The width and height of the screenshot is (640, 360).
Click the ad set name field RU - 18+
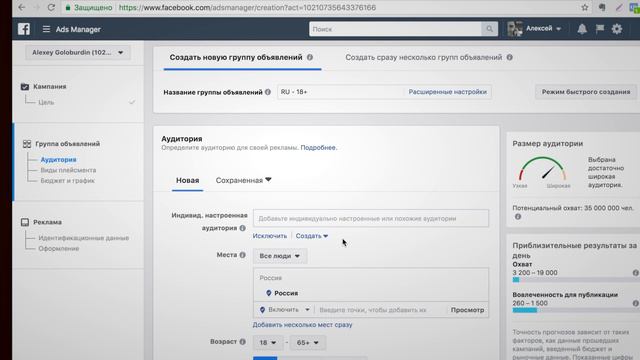(341, 92)
